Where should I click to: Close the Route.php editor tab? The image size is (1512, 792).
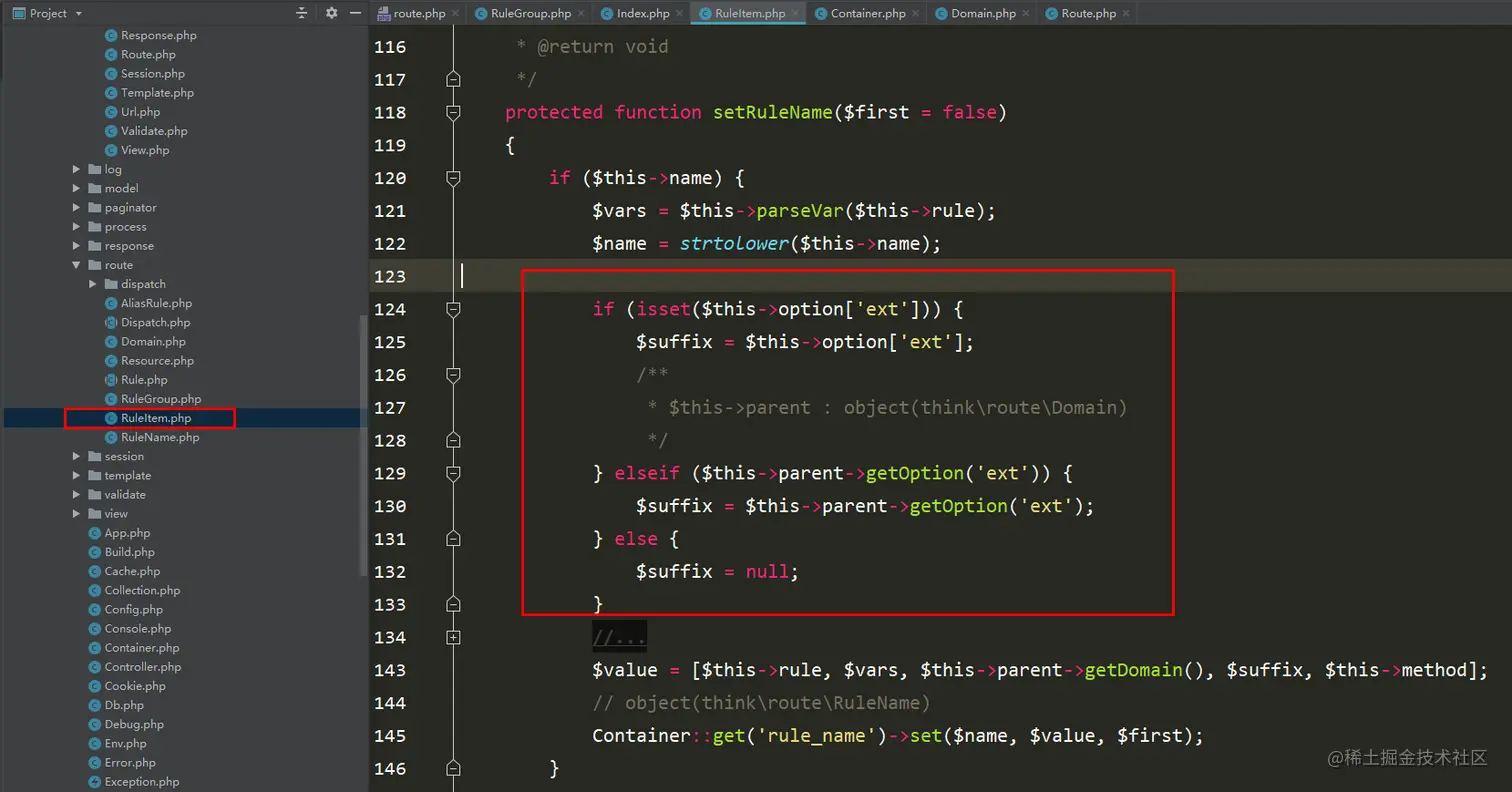[x=1127, y=13]
